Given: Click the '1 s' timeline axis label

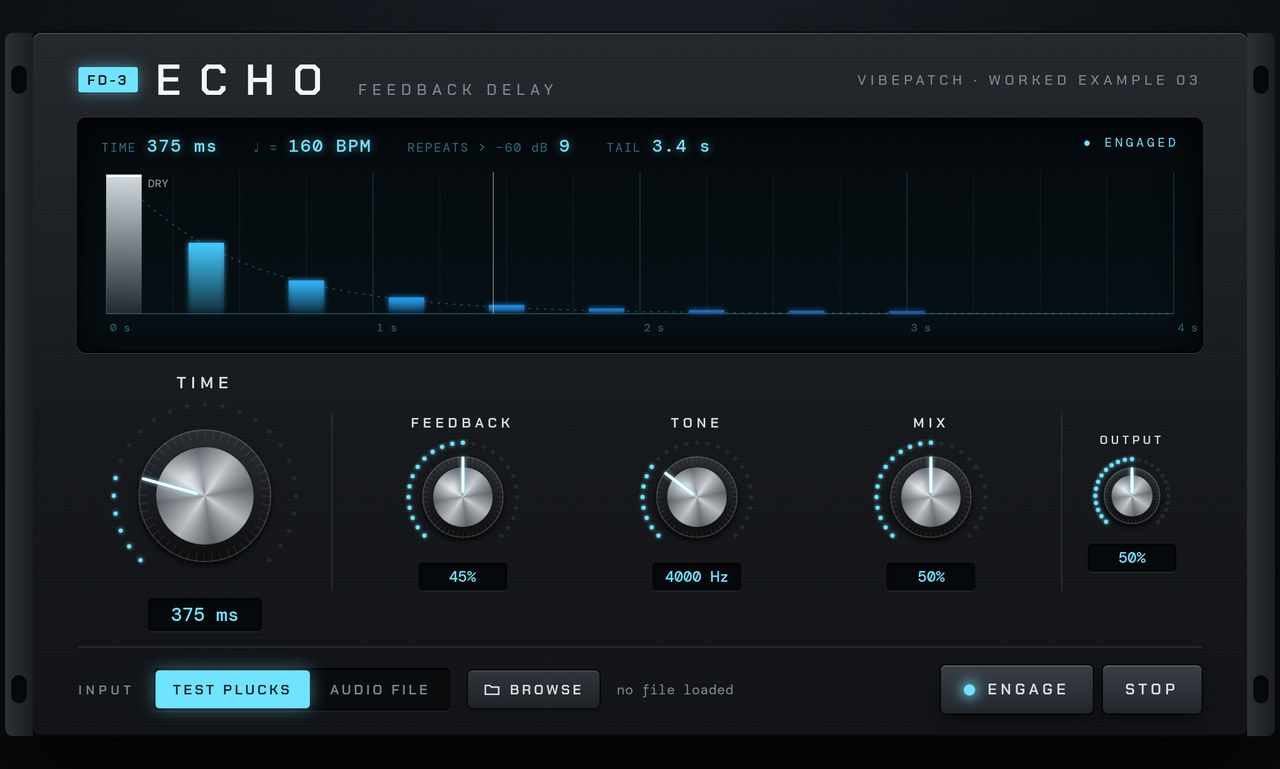Looking at the screenshot, I should pos(387,328).
